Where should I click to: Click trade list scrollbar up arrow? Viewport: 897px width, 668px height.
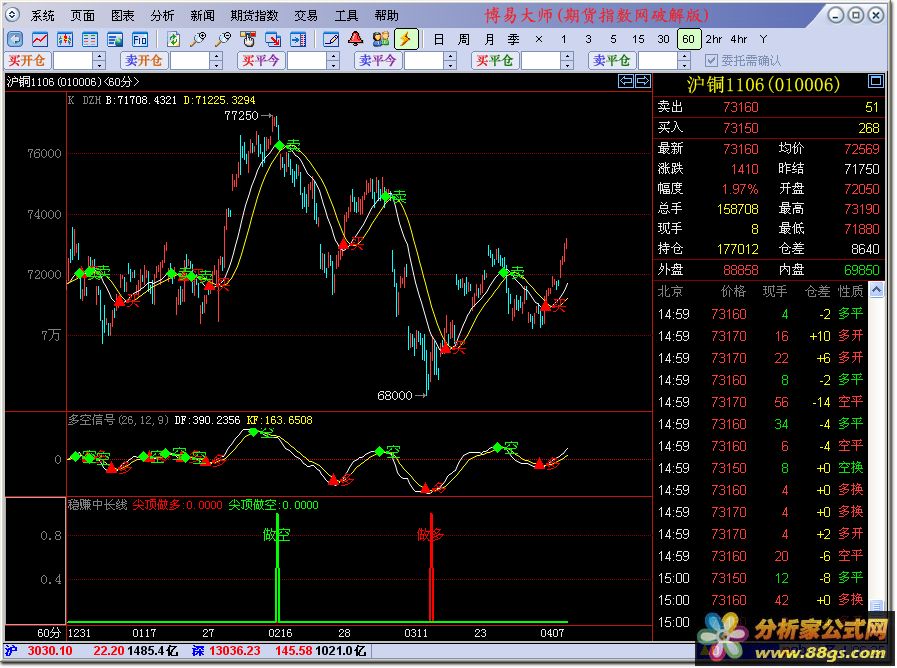tap(876, 291)
